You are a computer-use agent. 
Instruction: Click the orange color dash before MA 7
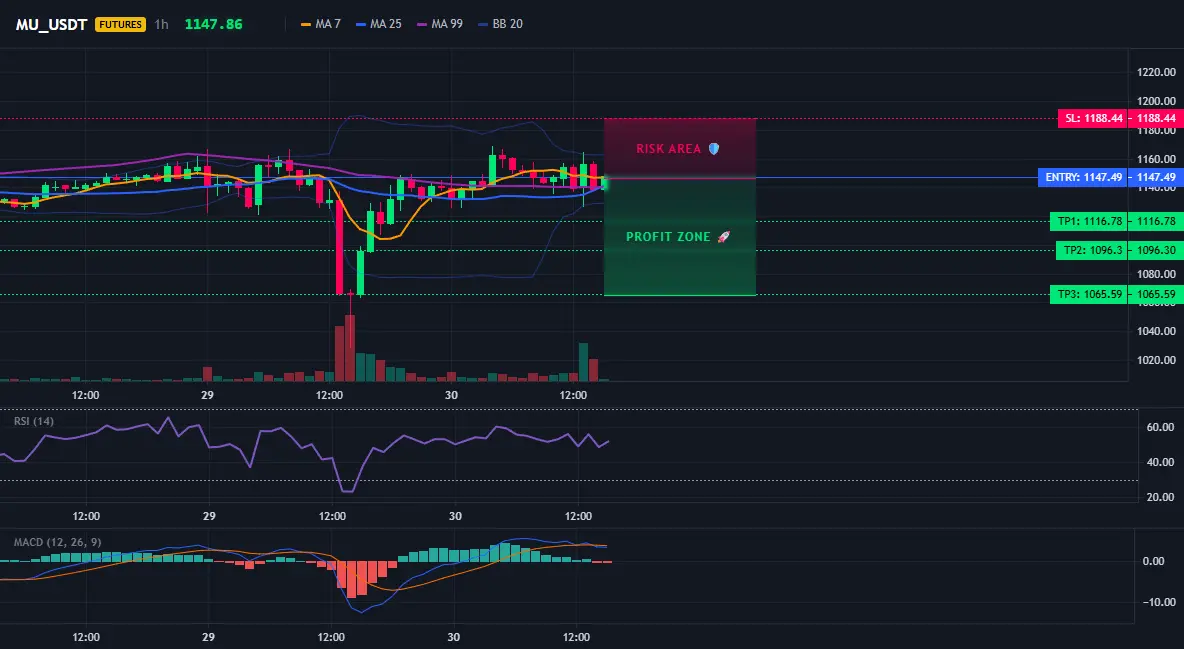pos(306,24)
